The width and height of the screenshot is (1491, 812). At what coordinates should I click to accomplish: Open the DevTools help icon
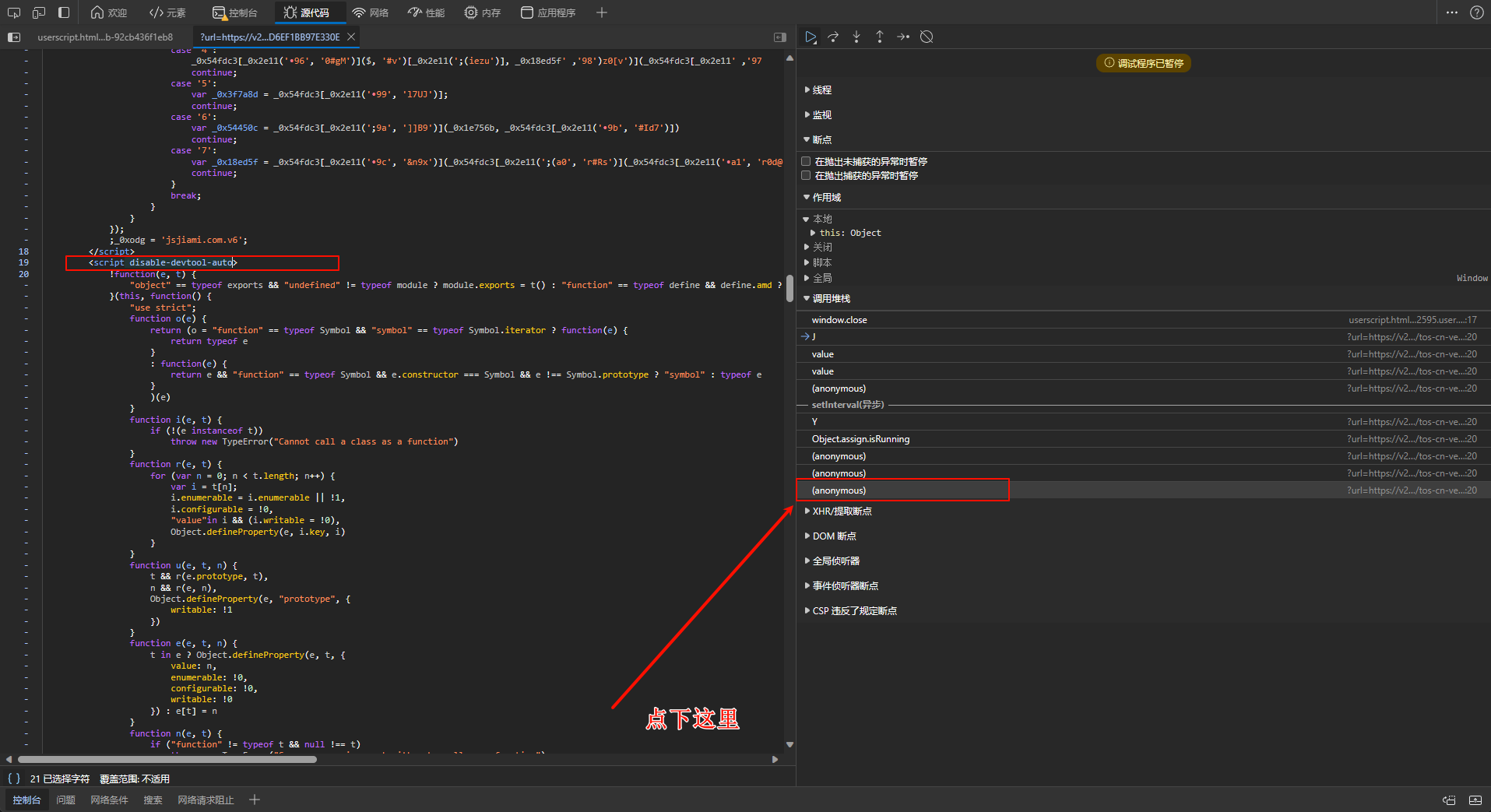[x=1476, y=12]
